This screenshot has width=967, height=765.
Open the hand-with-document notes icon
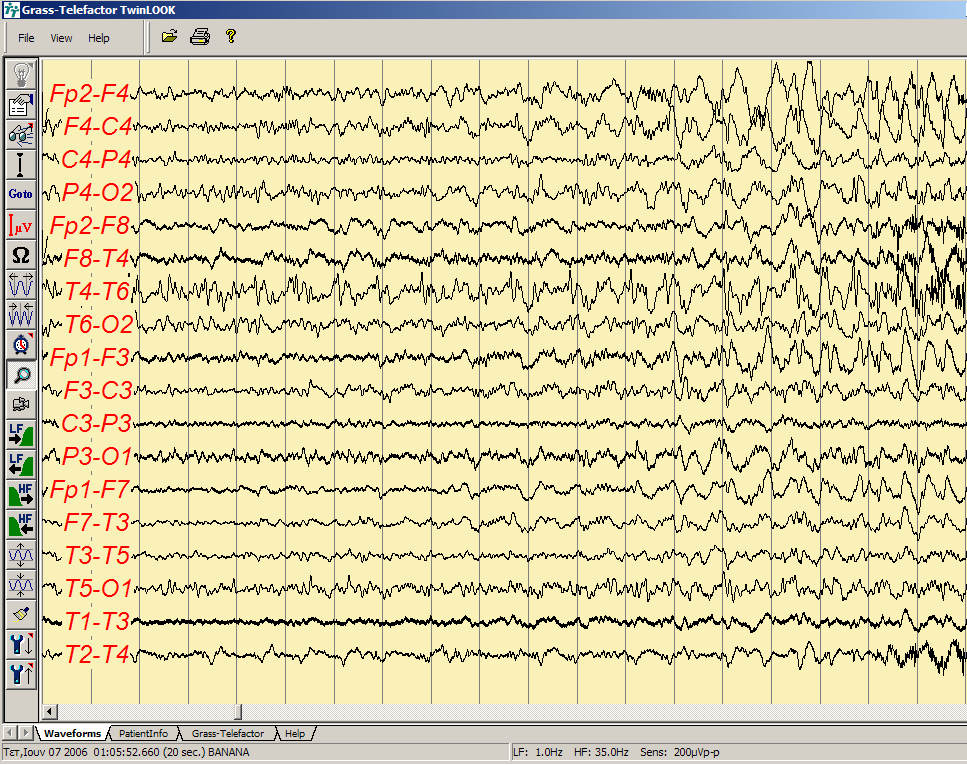pyautogui.click(x=21, y=104)
